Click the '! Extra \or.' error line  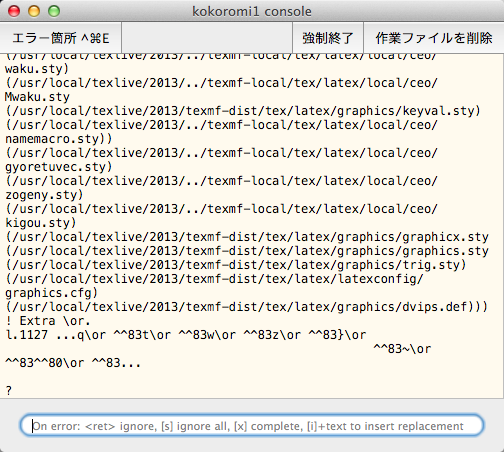[48, 321]
